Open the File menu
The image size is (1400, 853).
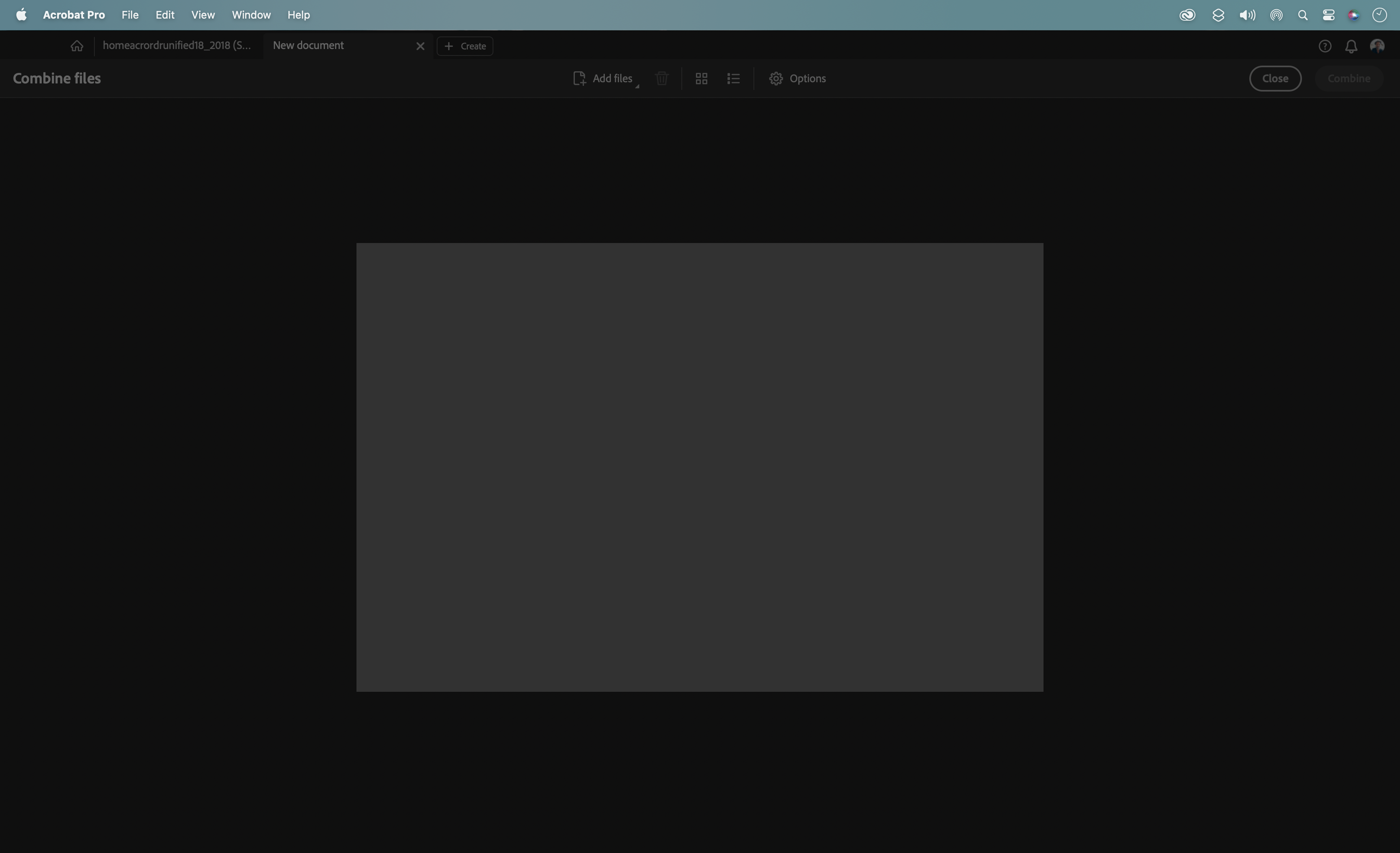tap(130, 15)
